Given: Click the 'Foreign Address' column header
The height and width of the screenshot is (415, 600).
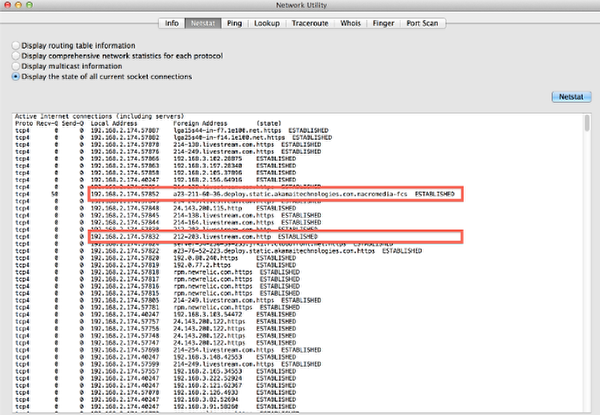Looking at the screenshot, I should pos(200,123).
